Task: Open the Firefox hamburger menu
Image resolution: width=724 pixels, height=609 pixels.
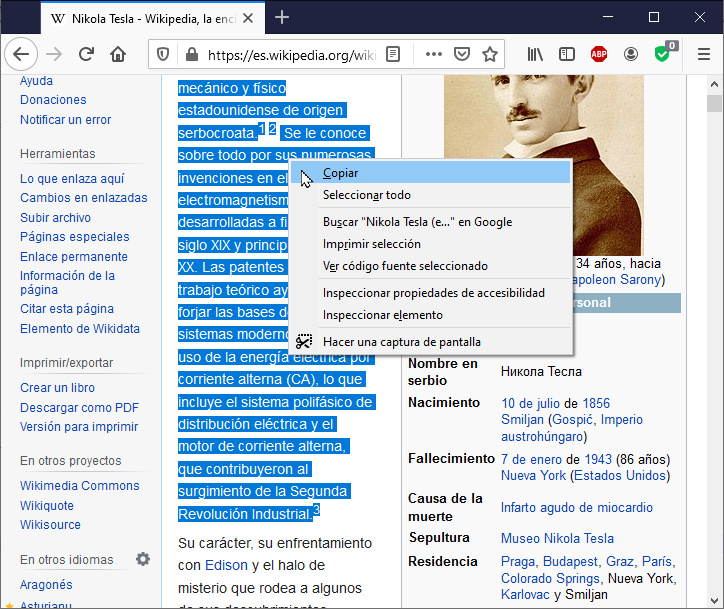Action: click(704, 54)
